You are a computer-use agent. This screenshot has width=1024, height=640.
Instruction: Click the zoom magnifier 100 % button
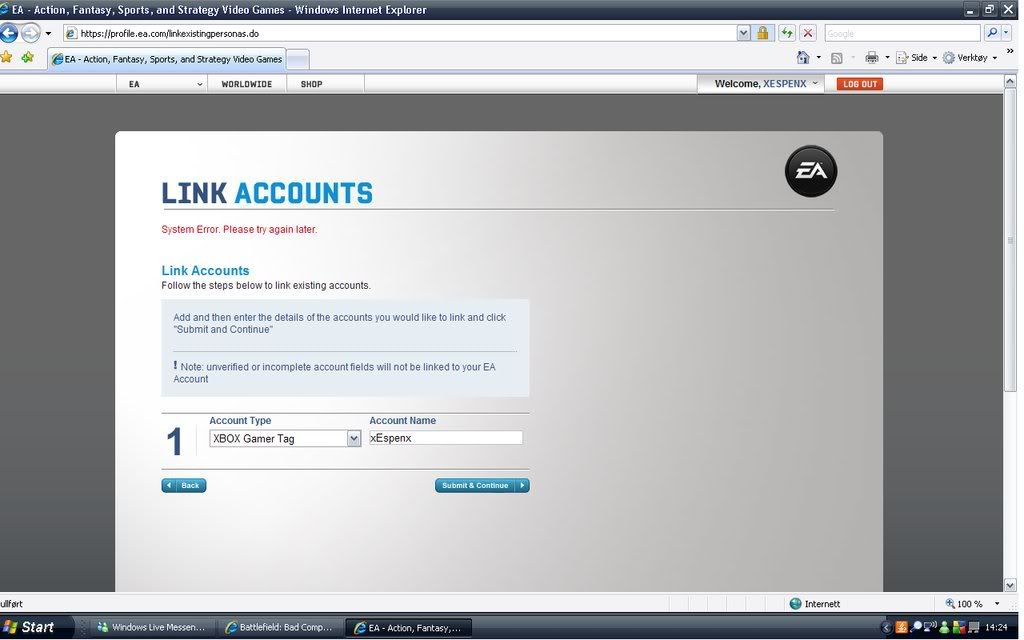coord(963,603)
